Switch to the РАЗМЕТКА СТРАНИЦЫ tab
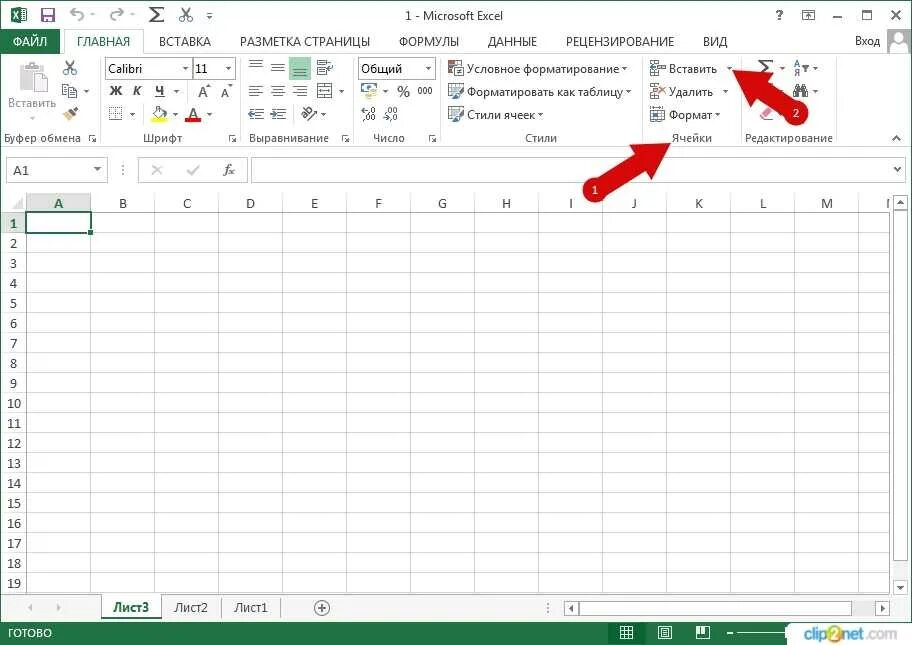The width and height of the screenshot is (912, 645). coord(305,41)
